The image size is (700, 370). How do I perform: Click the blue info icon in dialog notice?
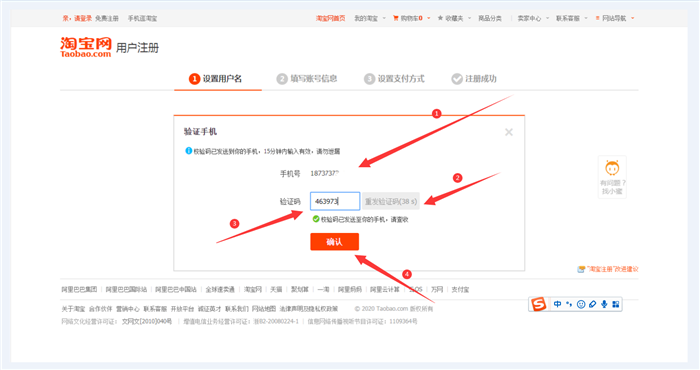[188, 151]
